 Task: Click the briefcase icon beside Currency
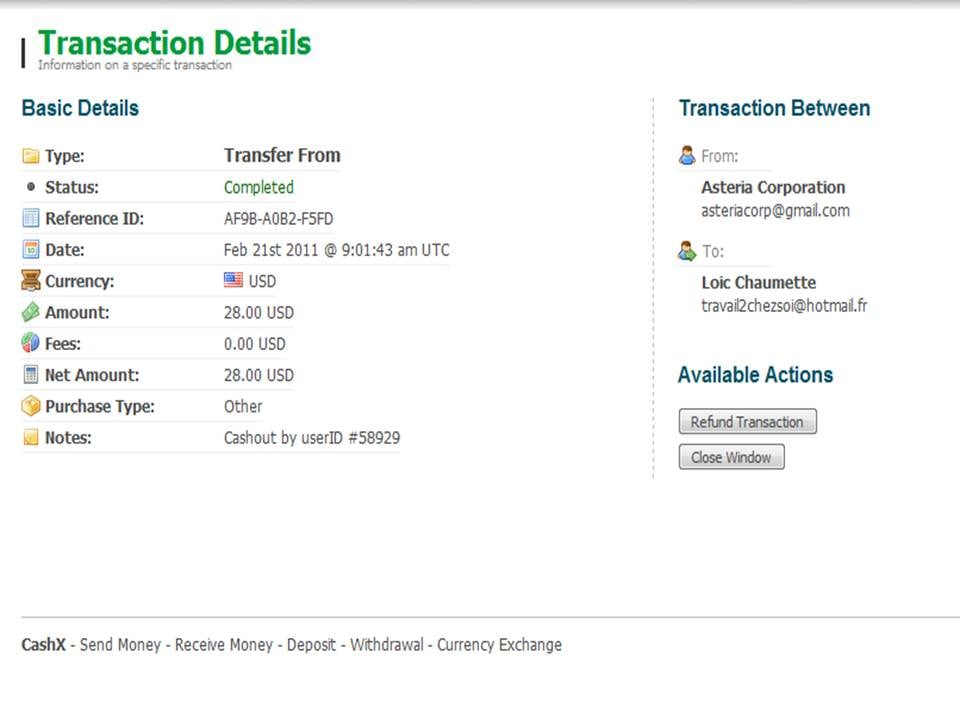click(31, 280)
